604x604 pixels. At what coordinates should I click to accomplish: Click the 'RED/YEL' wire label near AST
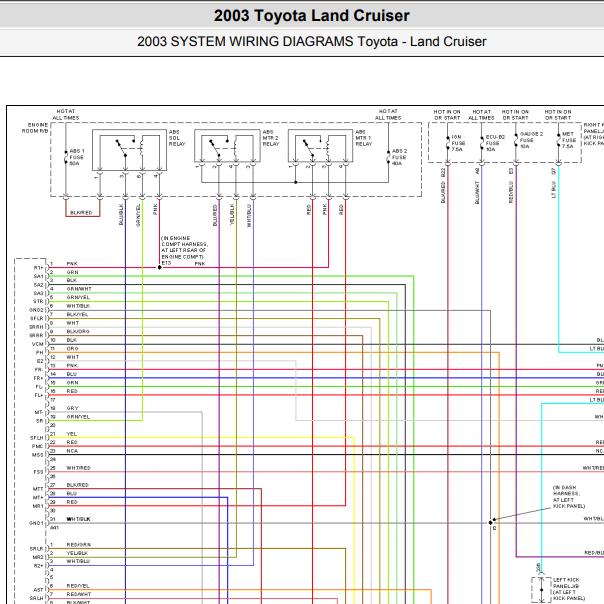(78, 586)
